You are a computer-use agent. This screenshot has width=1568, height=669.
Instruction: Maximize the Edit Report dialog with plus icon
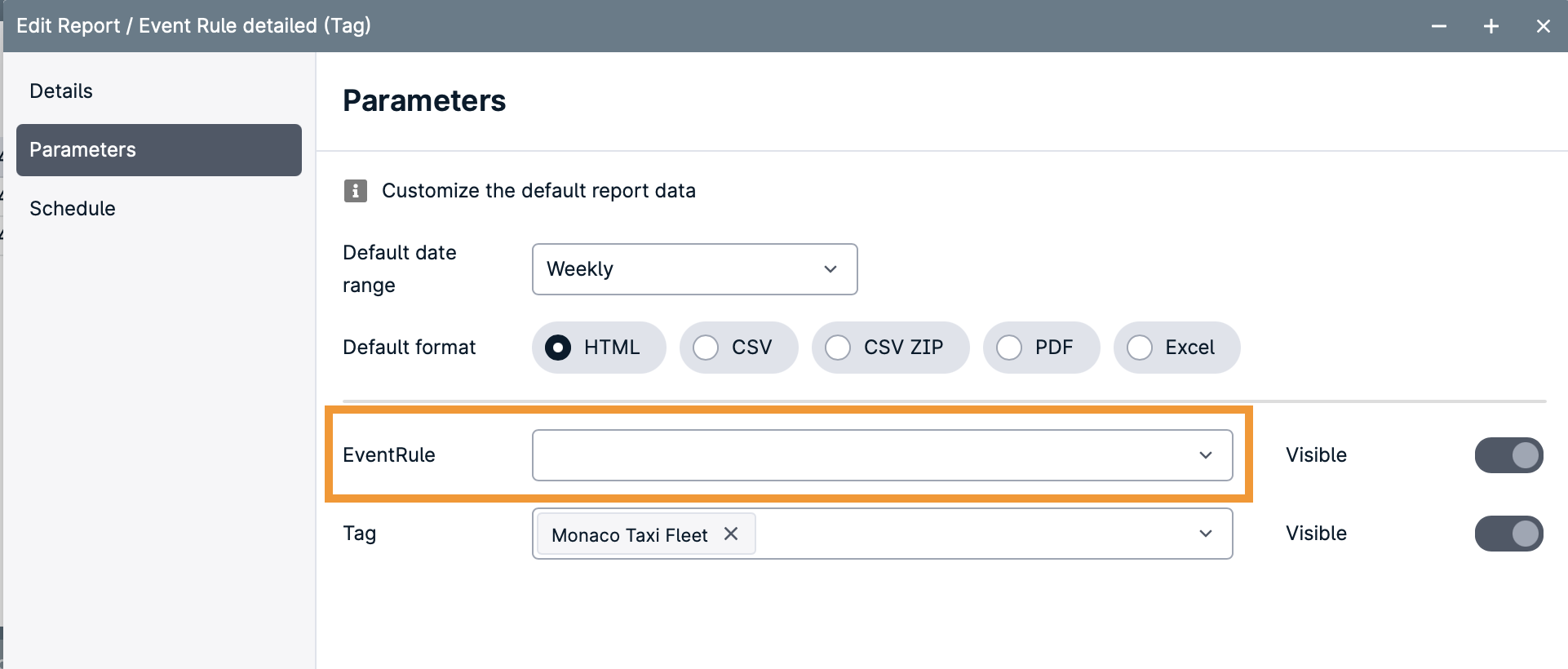(x=1491, y=26)
